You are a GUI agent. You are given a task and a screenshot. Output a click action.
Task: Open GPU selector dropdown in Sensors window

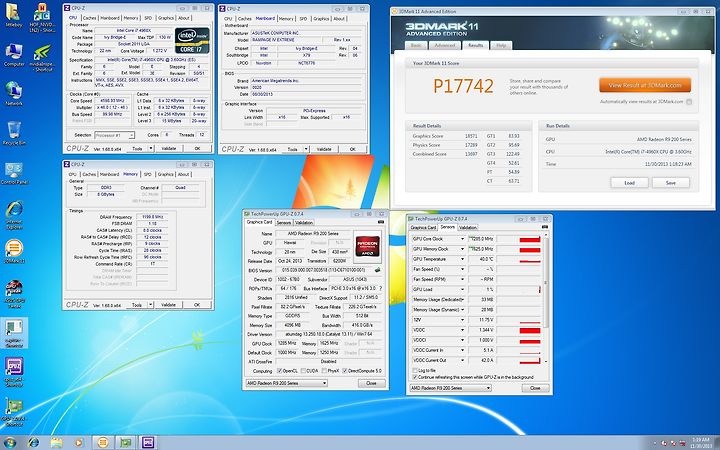point(450,388)
